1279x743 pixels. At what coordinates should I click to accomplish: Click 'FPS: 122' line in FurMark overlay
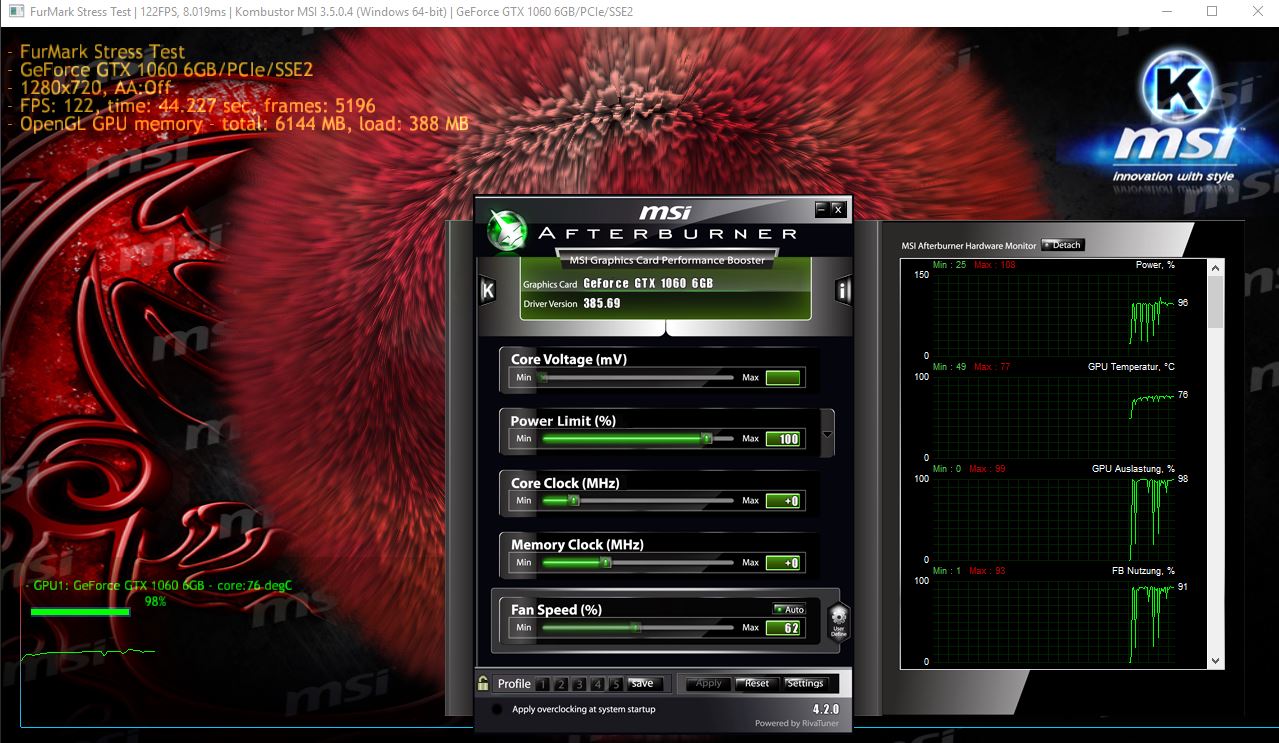[x=198, y=106]
